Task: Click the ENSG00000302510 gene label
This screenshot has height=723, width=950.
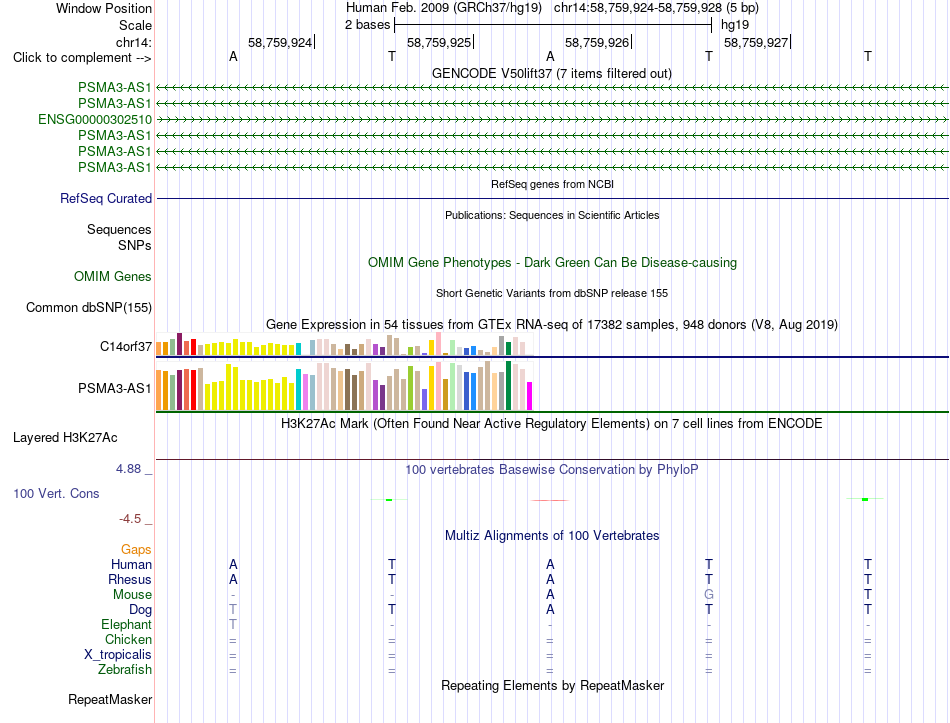Action: pyautogui.click(x=95, y=119)
